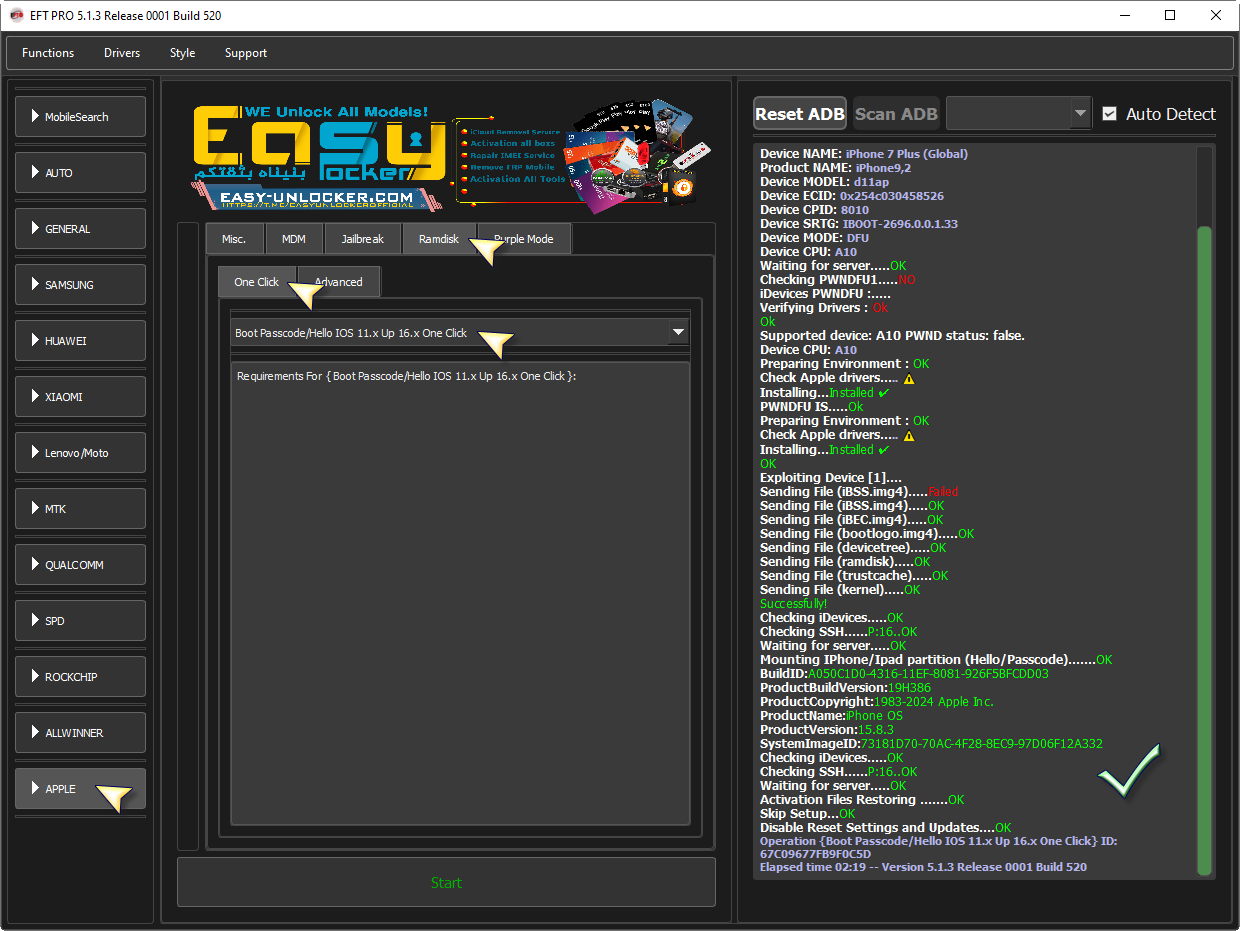Expand the XIAOMI category
Viewport: 1240px width, 931px height.
(81, 397)
